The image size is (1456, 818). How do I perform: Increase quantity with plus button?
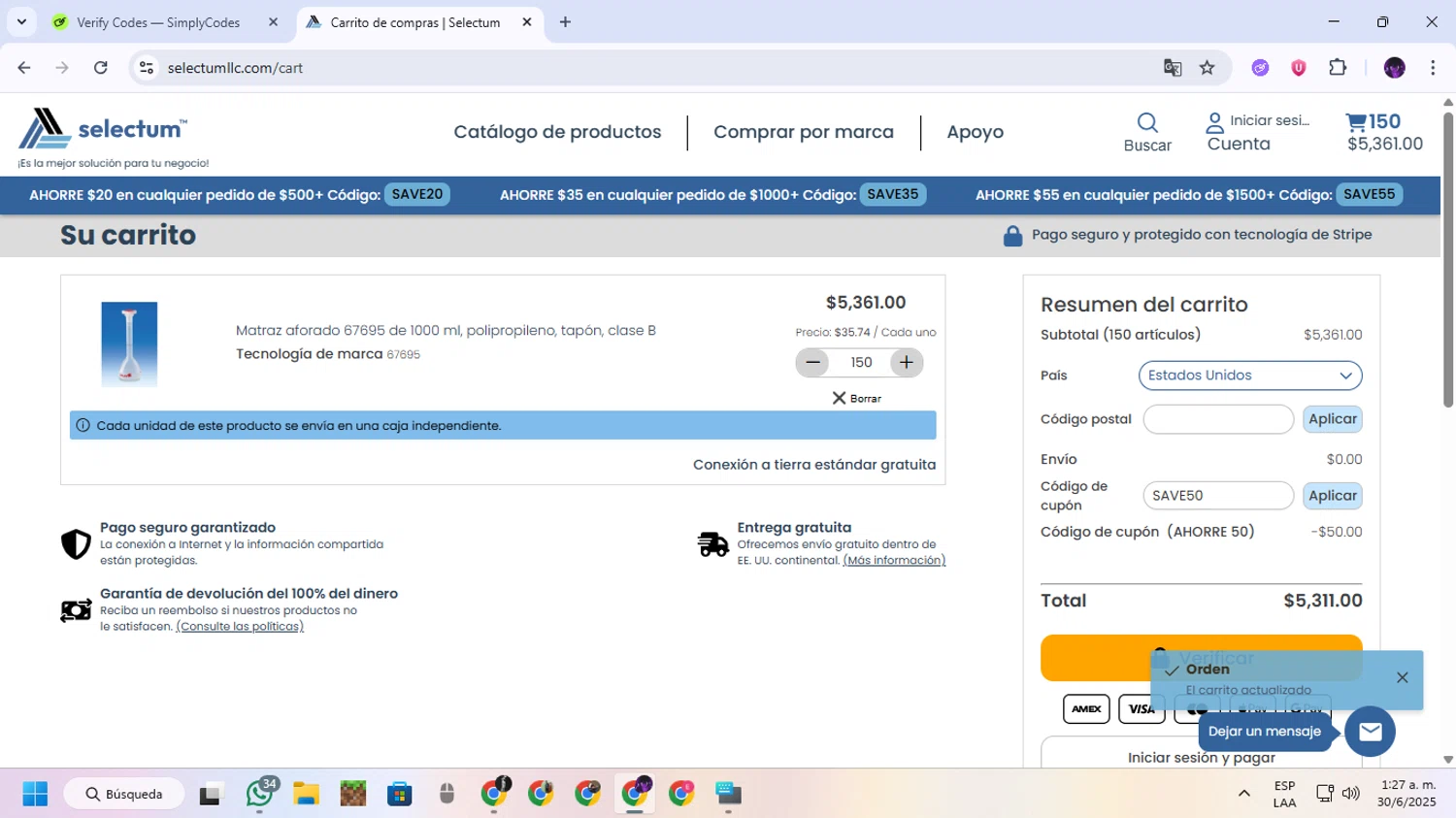pyautogui.click(x=906, y=362)
